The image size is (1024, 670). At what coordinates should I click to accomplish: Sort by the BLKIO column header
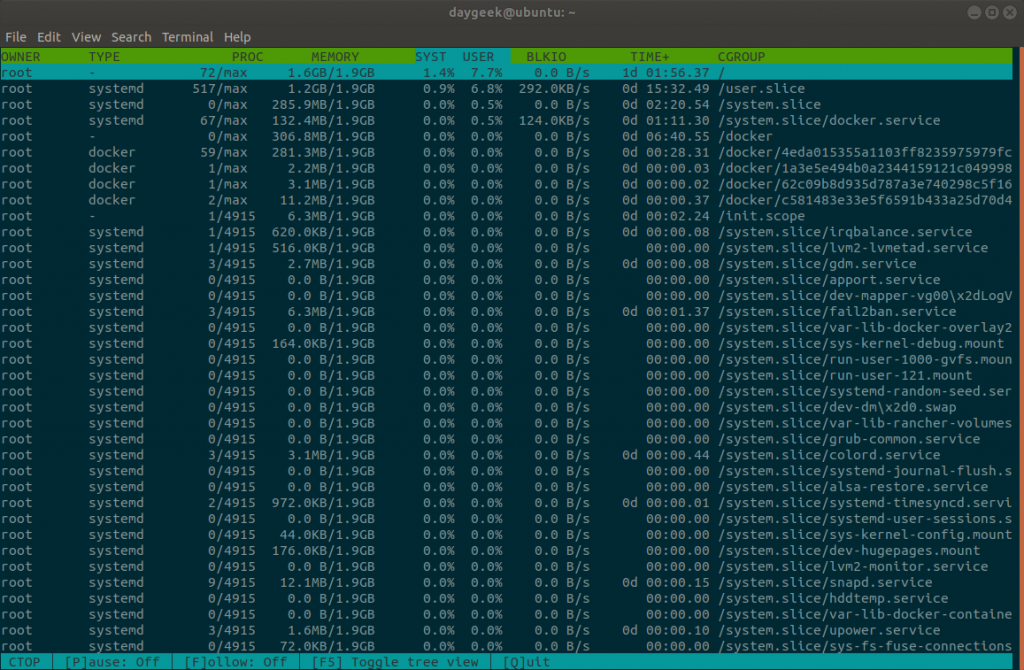tap(546, 56)
